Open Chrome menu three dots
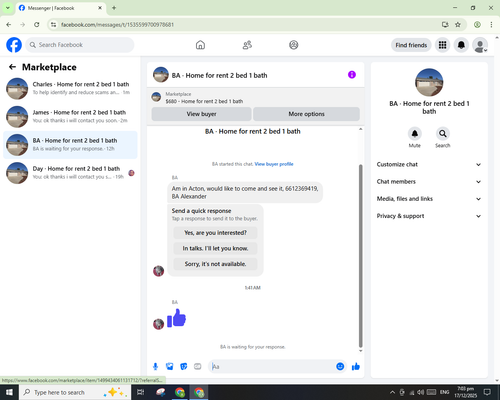The height and width of the screenshot is (400, 500). (x=491, y=25)
